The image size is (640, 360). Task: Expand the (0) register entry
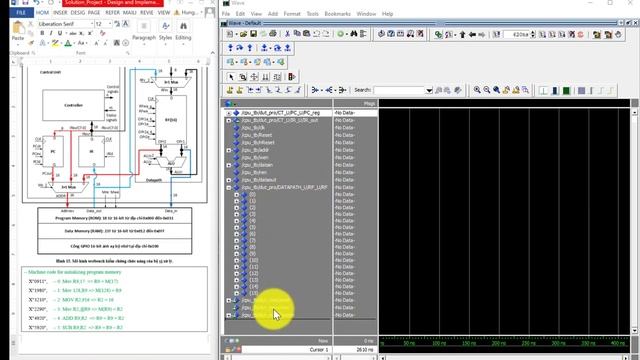pos(237,195)
